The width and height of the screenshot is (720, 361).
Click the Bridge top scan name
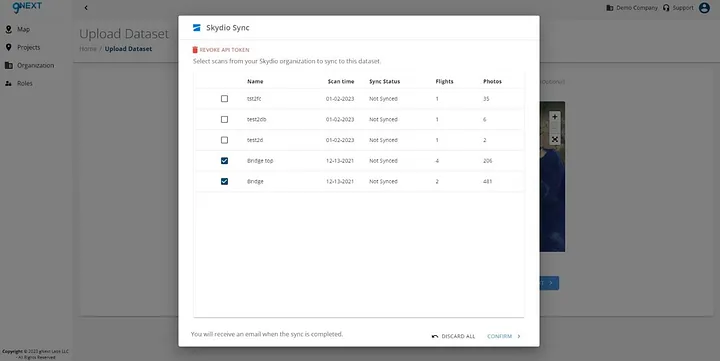tap(260, 161)
